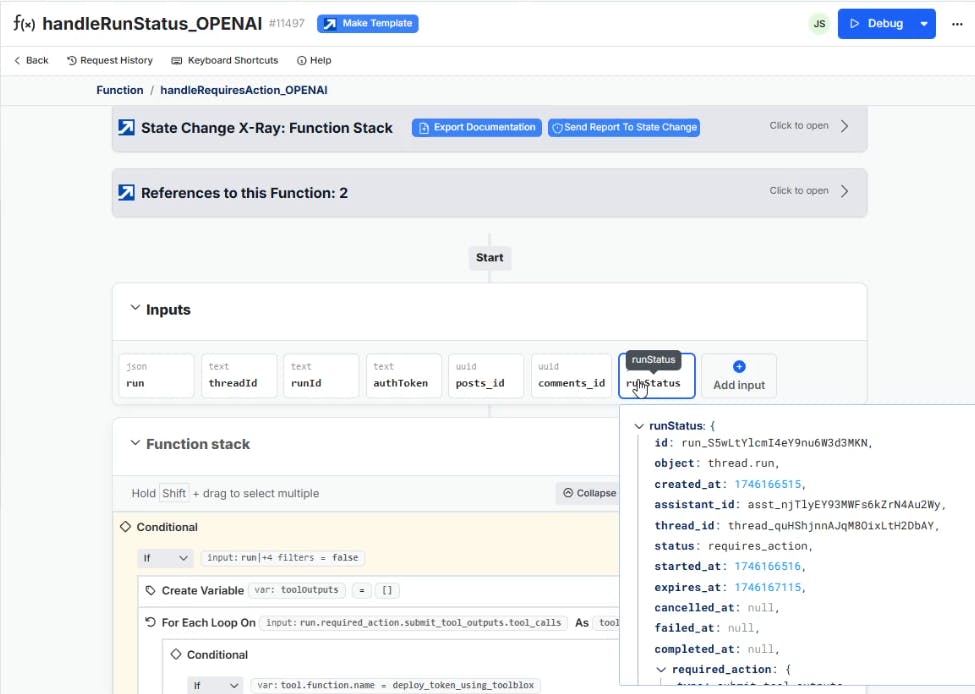The image size is (975, 694).
Task: Click the Add input plus icon
Action: pyautogui.click(x=739, y=367)
